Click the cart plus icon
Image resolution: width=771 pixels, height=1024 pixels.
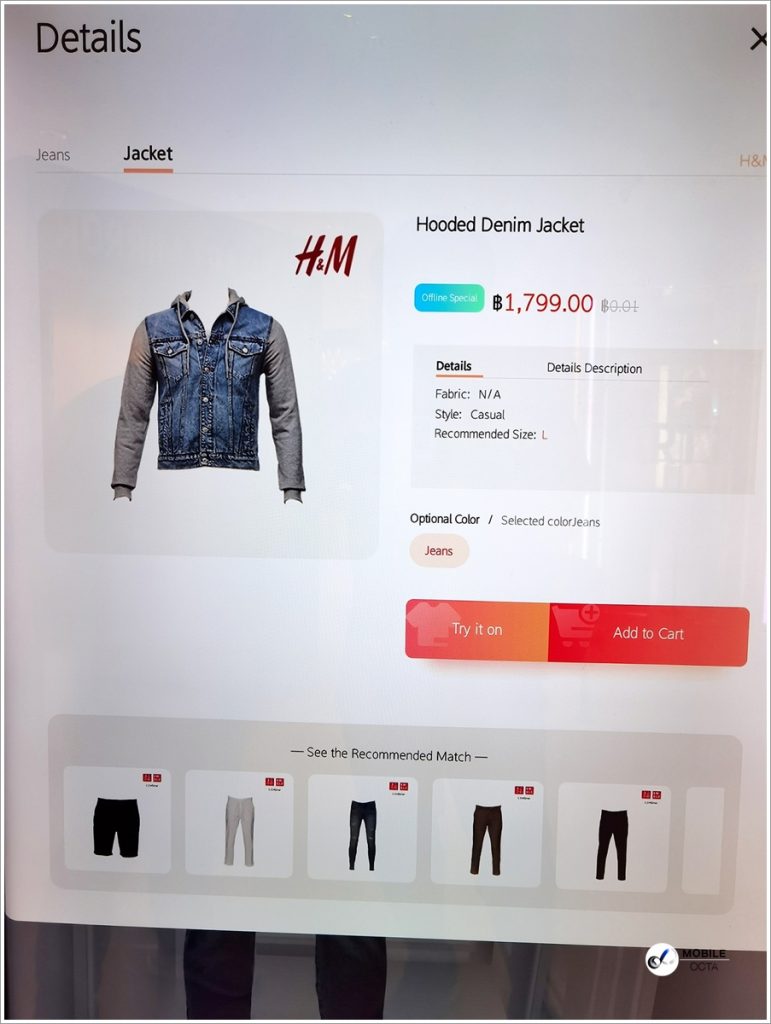tap(575, 626)
